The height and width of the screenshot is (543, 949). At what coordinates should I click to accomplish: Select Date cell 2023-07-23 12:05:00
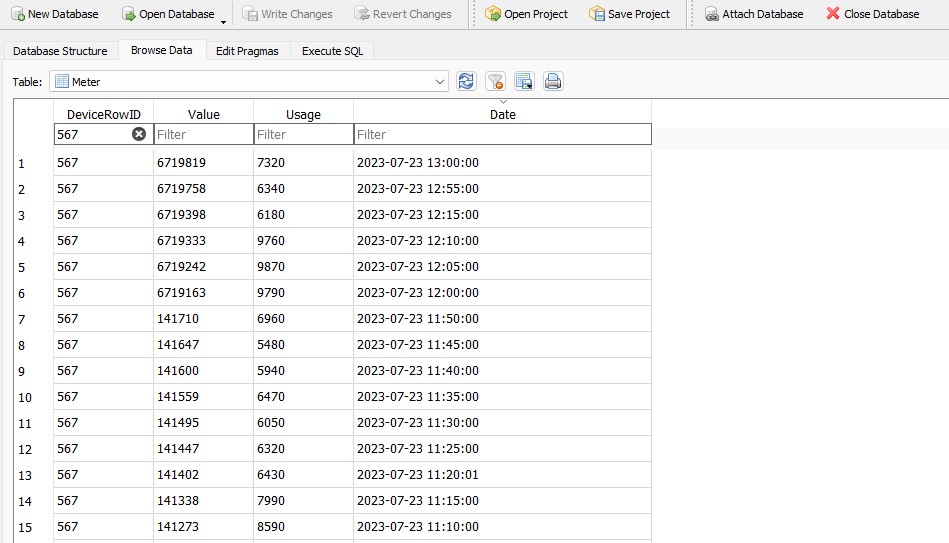tap(502, 266)
